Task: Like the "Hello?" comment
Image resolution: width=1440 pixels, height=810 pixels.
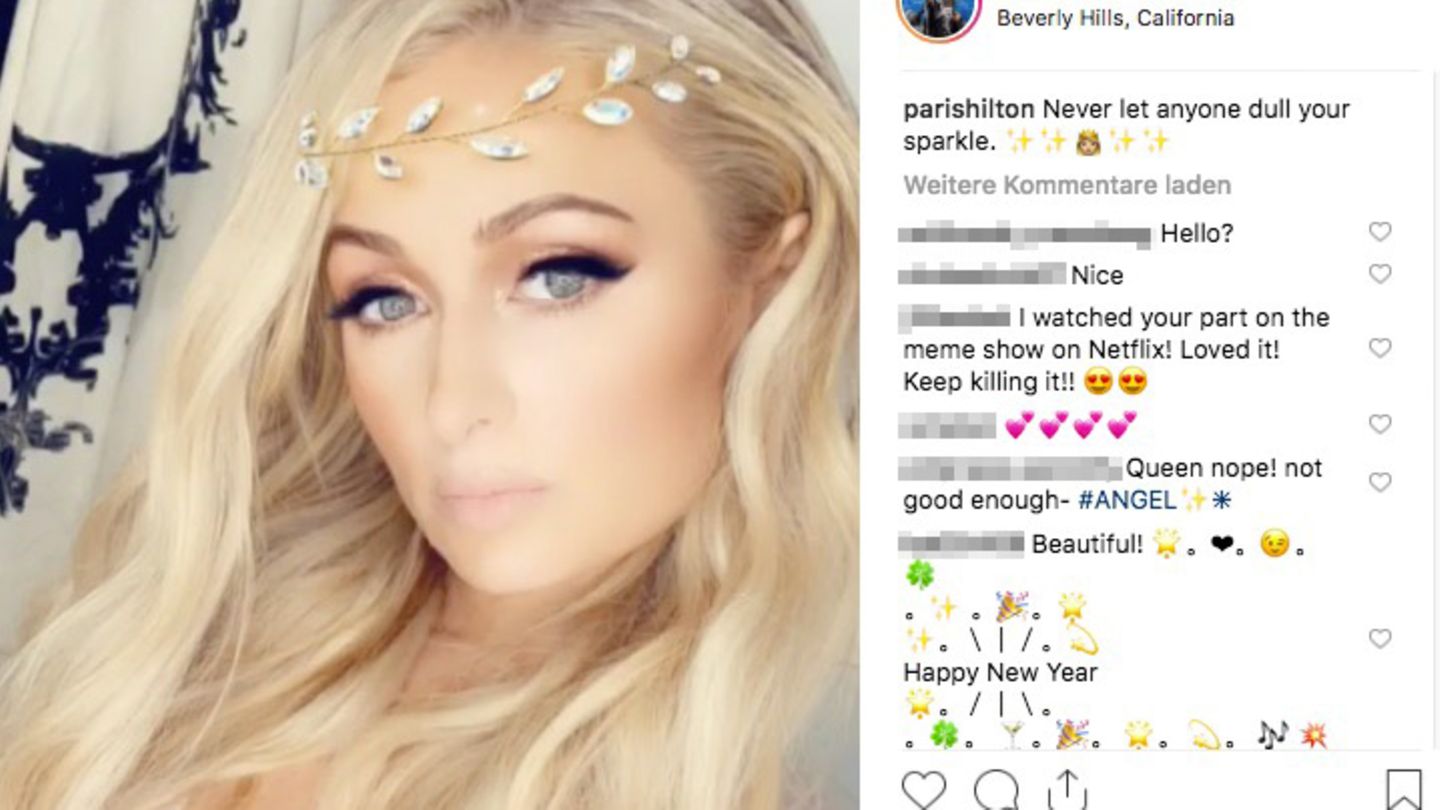Action: point(1380,232)
